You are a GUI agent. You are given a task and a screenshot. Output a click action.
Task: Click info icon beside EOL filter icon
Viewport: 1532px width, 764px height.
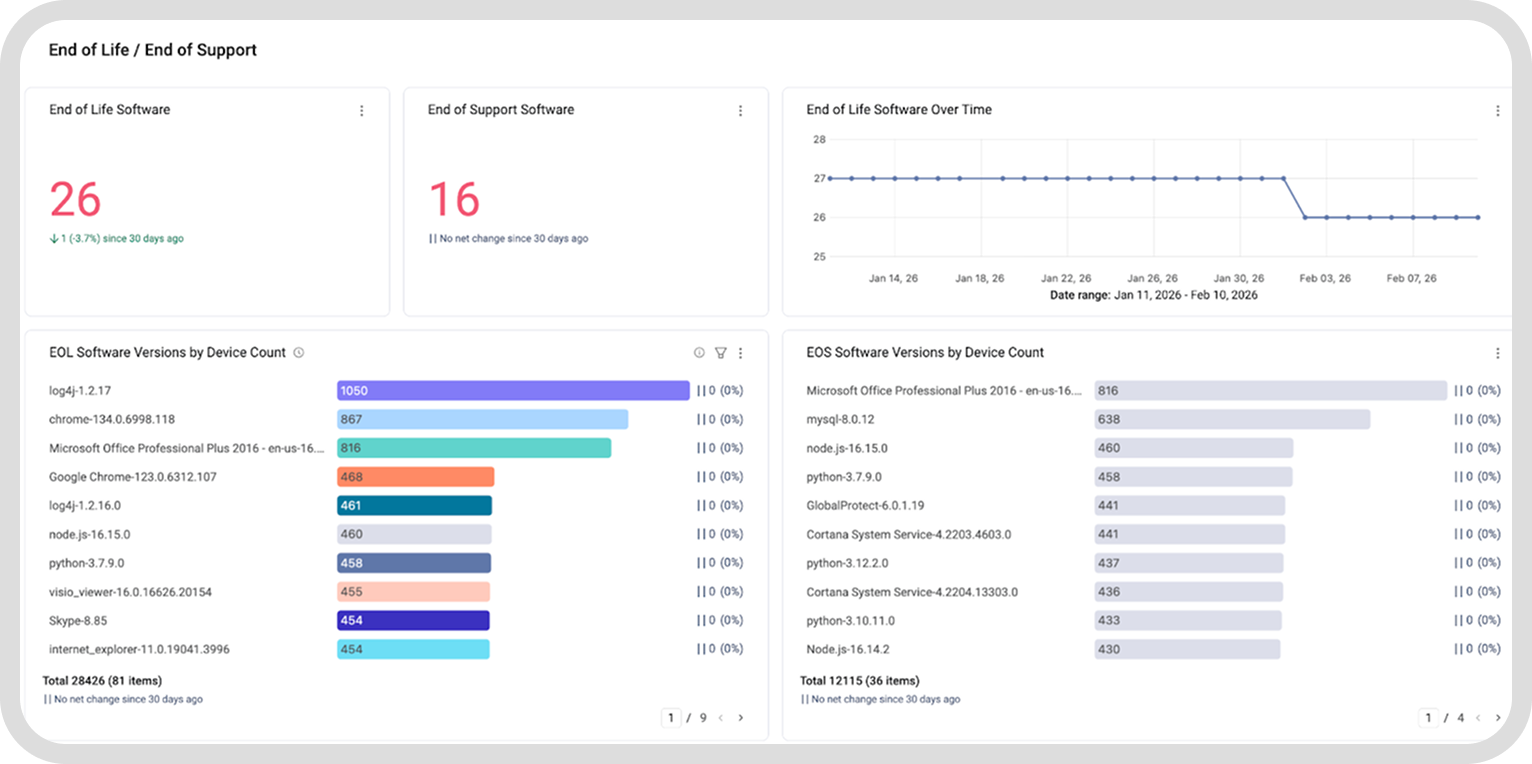click(x=699, y=353)
